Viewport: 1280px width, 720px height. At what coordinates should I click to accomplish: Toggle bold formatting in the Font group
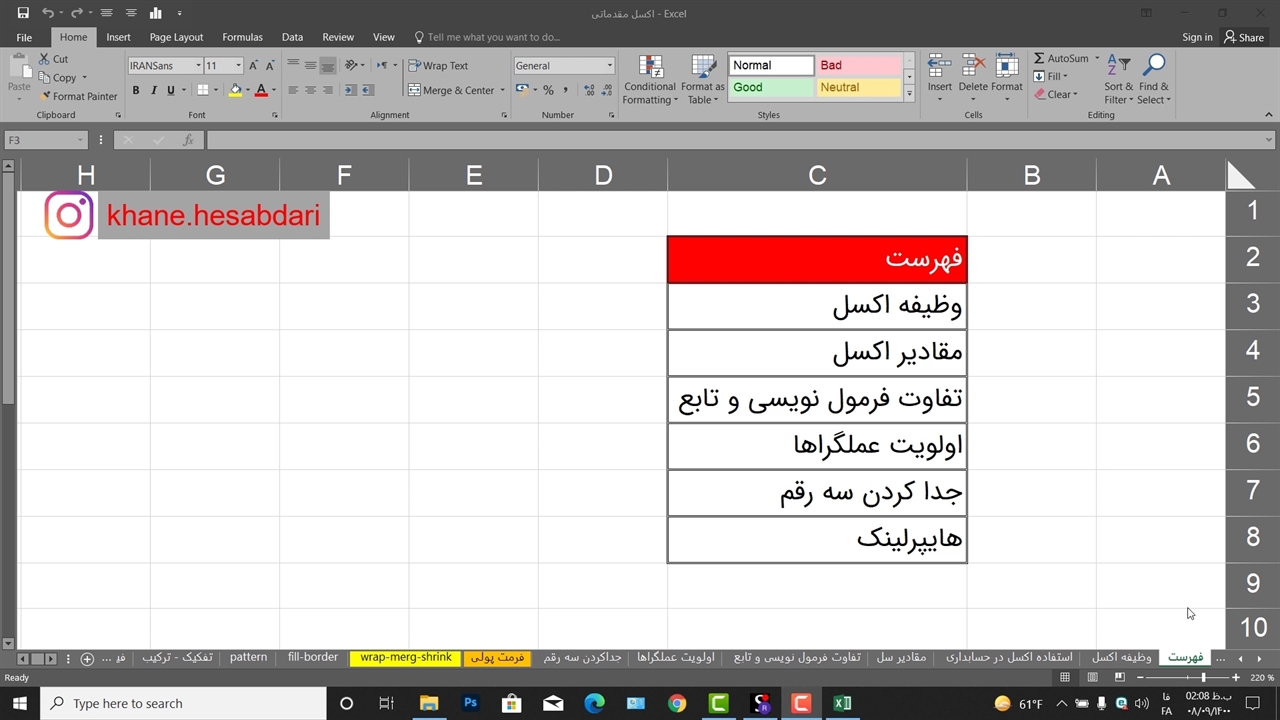tap(136, 90)
